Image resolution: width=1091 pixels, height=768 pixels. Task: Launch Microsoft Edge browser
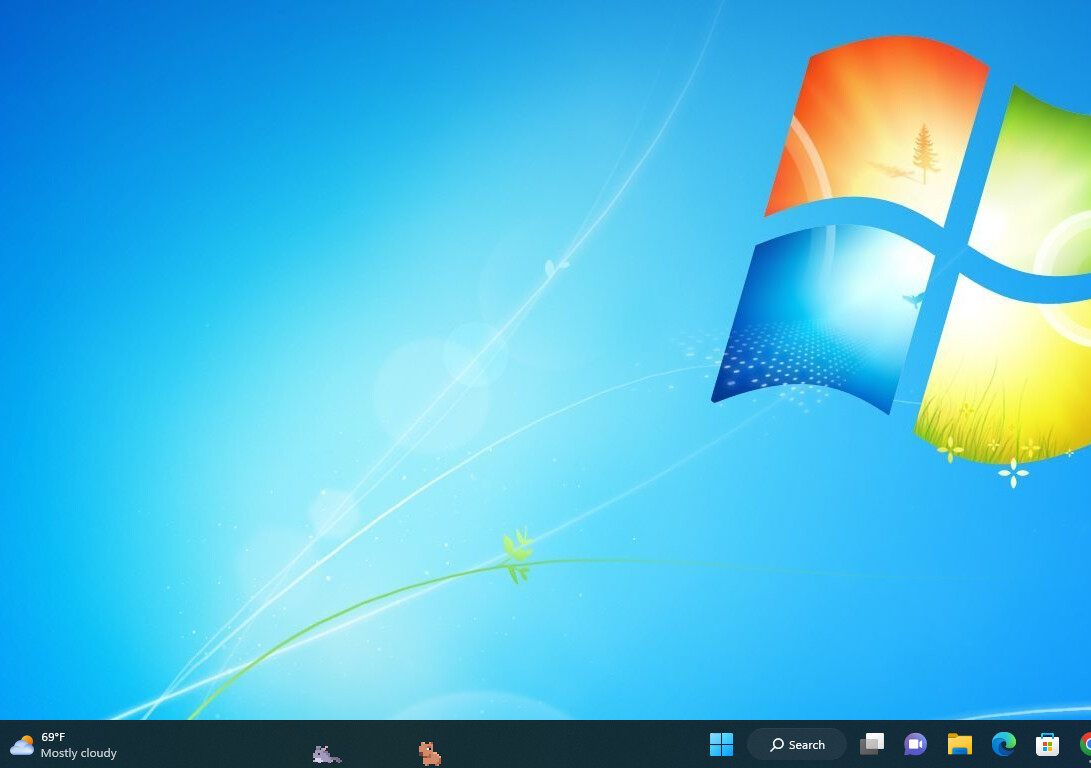[x=1003, y=744]
